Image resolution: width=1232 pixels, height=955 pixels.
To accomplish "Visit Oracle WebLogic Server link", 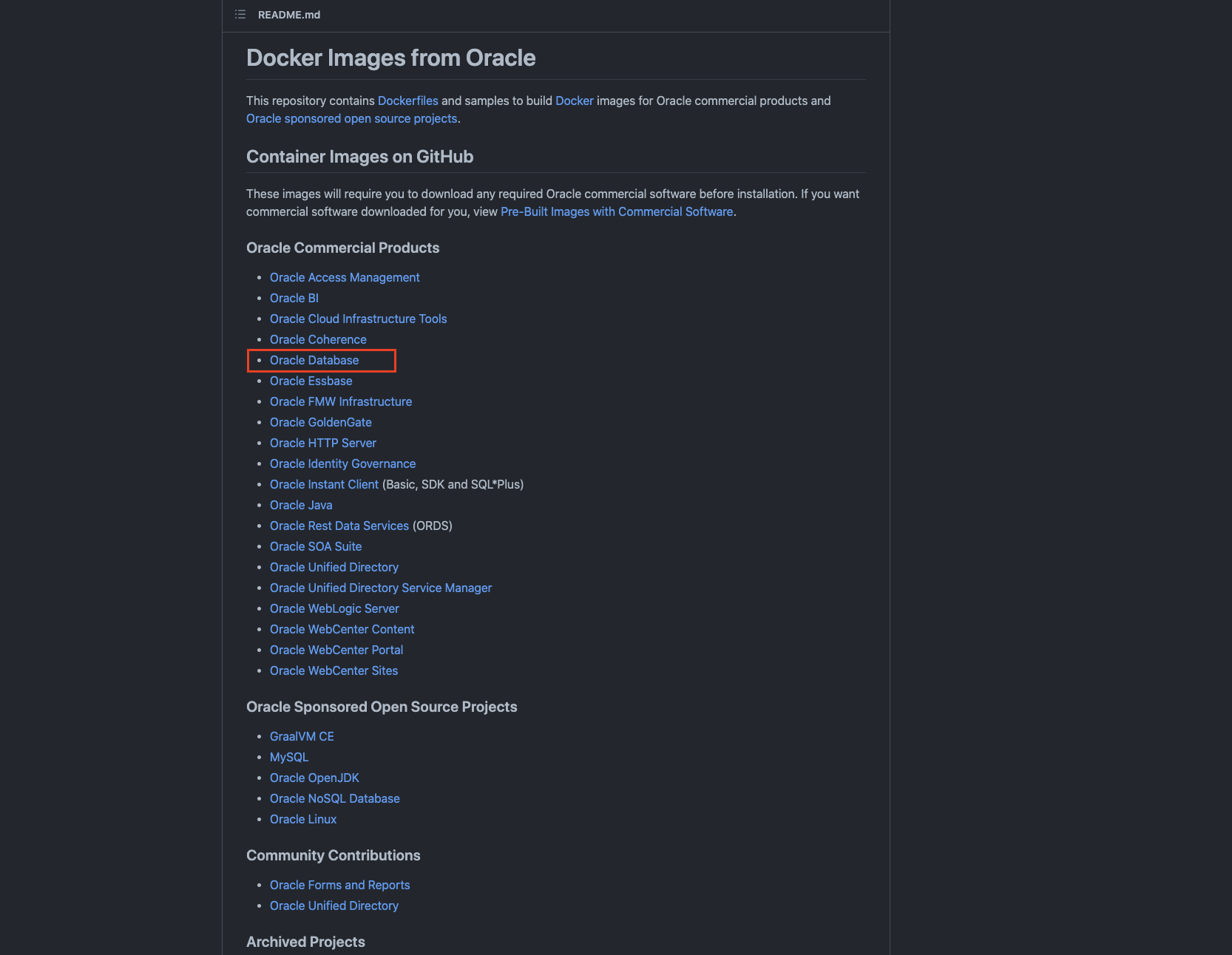I will (x=334, y=608).
